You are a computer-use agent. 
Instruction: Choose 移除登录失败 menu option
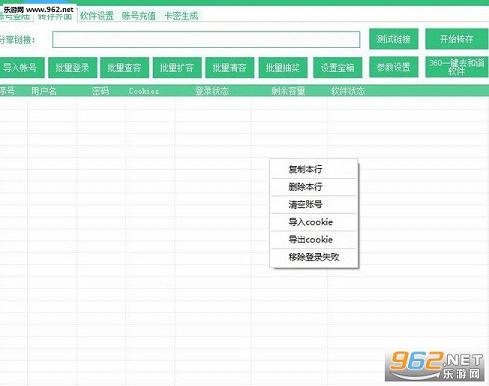[x=314, y=257]
